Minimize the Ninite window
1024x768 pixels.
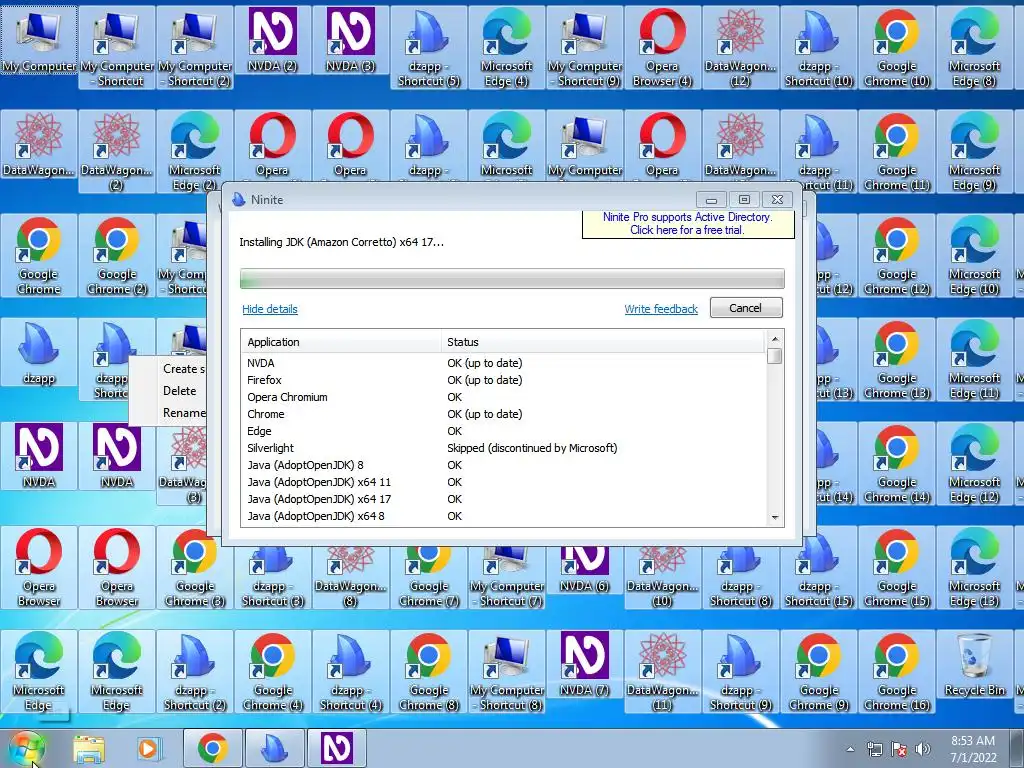coord(711,199)
